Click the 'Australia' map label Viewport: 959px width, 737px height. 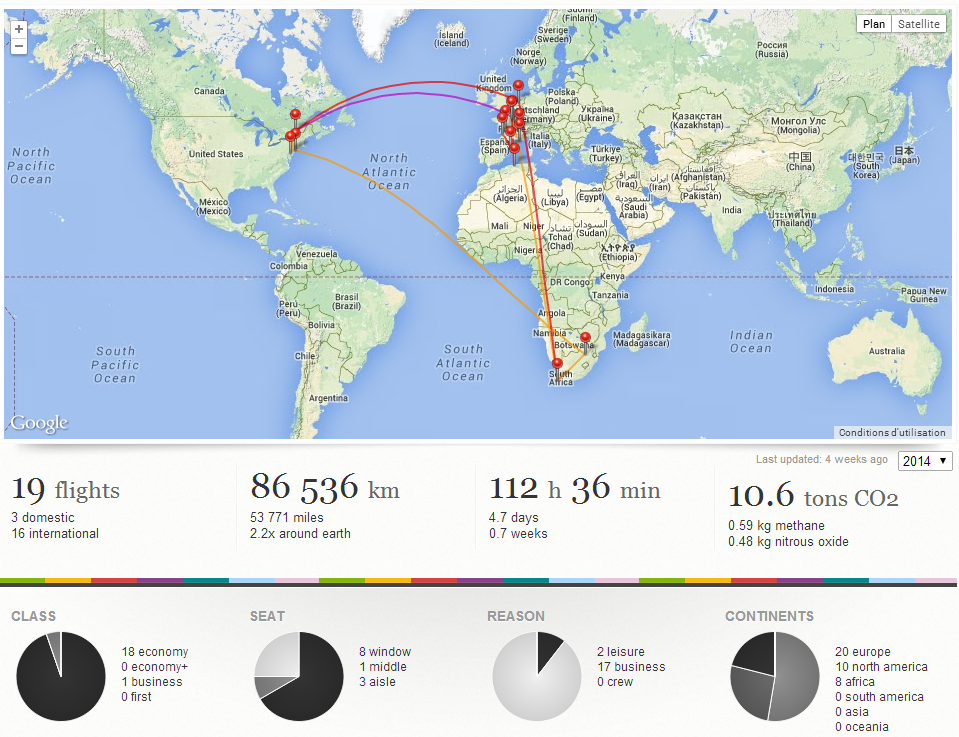pos(887,350)
